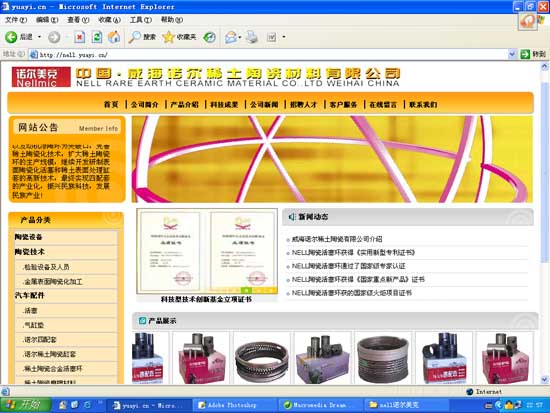Click the Refresh page icon
This screenshot has height=413, width=550.
tap(97, 37)
